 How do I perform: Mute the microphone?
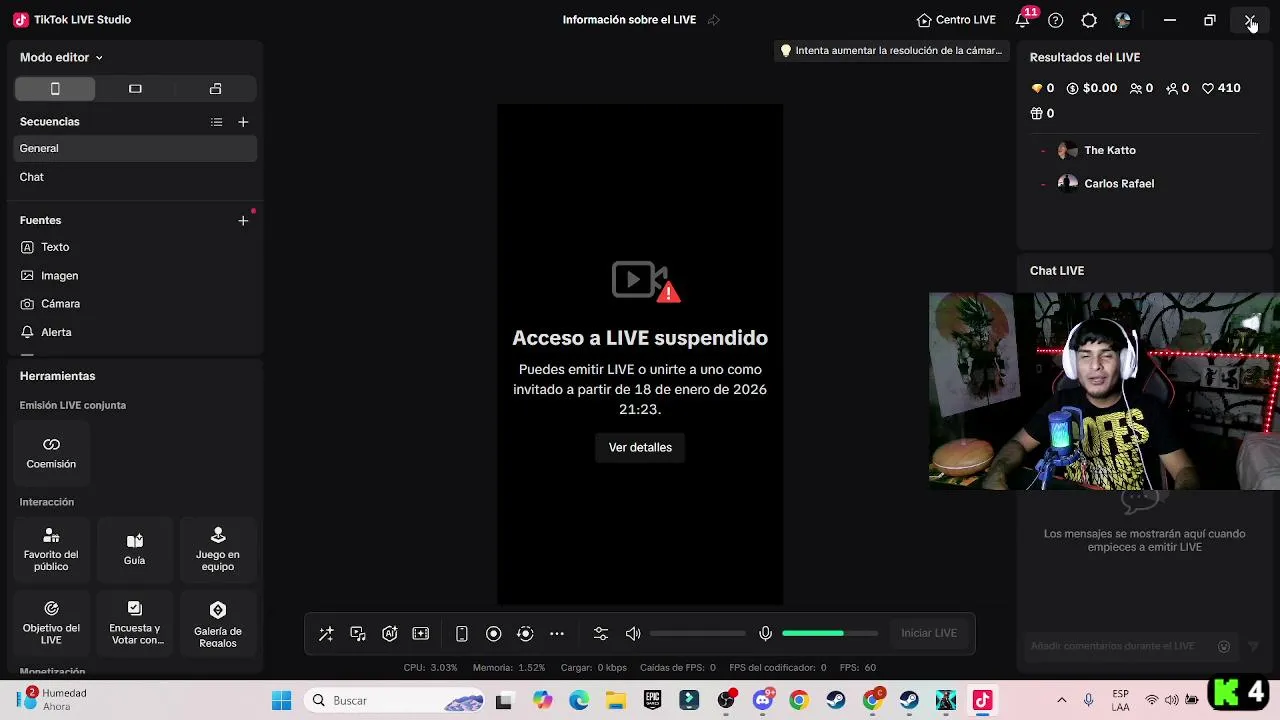[765, 633]
